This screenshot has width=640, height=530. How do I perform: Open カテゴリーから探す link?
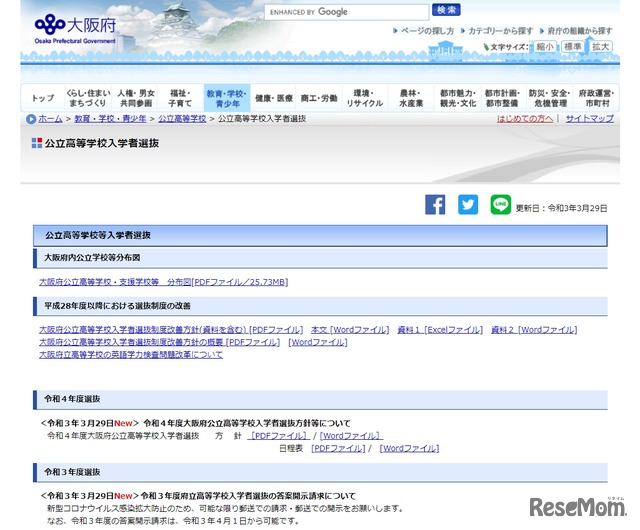[500, 31]
